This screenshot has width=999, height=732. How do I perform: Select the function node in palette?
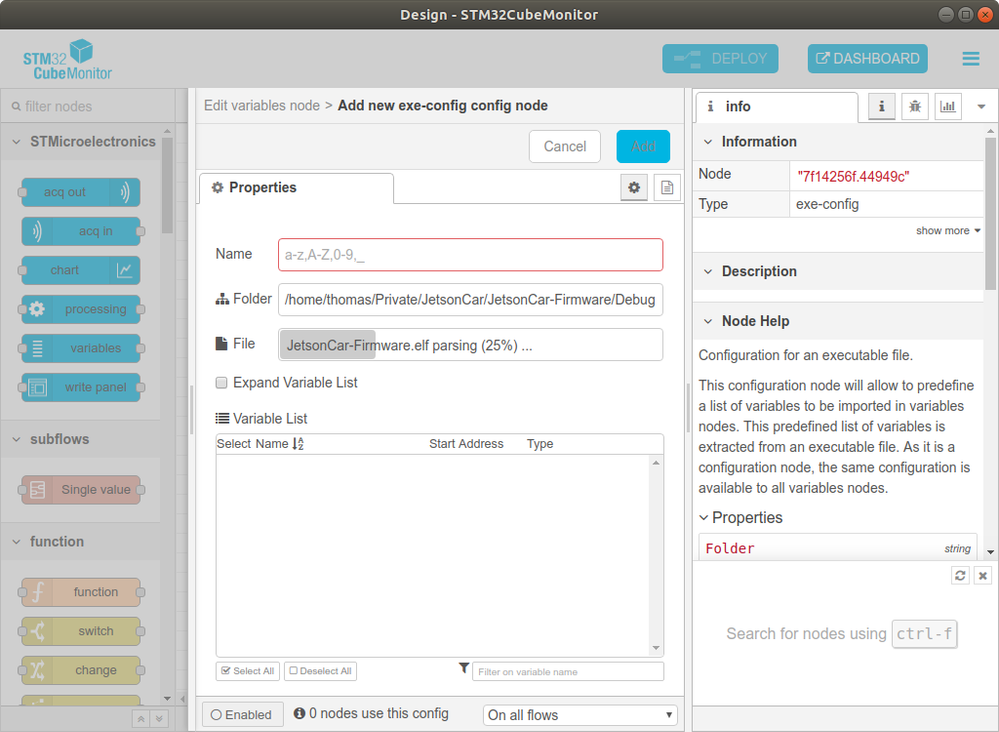click(81, 592)
